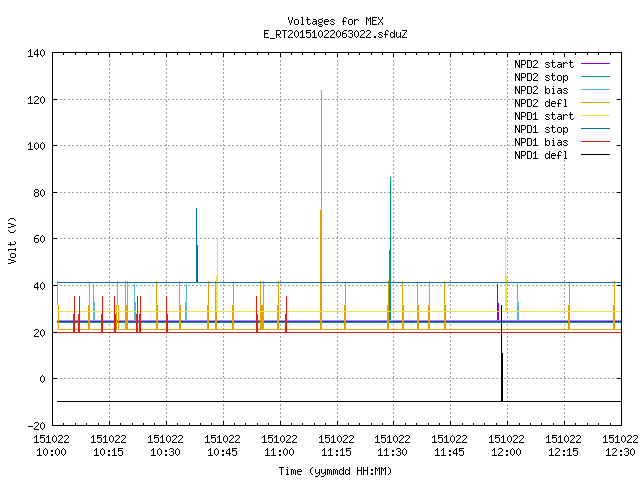The width and height of the screenshot is (640, 480).
Task: Click the 'NPD1 bias' legend label
Action: pyautogui.click(x=541, y=142)
